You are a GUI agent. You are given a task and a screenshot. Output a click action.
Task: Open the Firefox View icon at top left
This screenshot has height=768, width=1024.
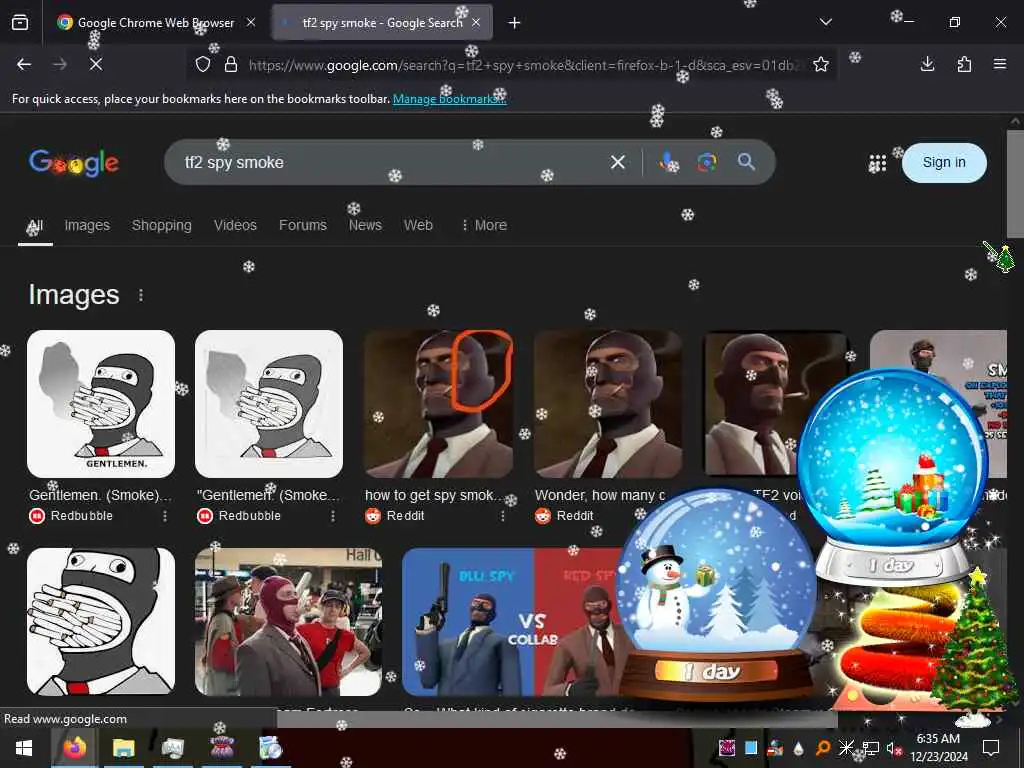pyautogui.click(x=20, y=23)
